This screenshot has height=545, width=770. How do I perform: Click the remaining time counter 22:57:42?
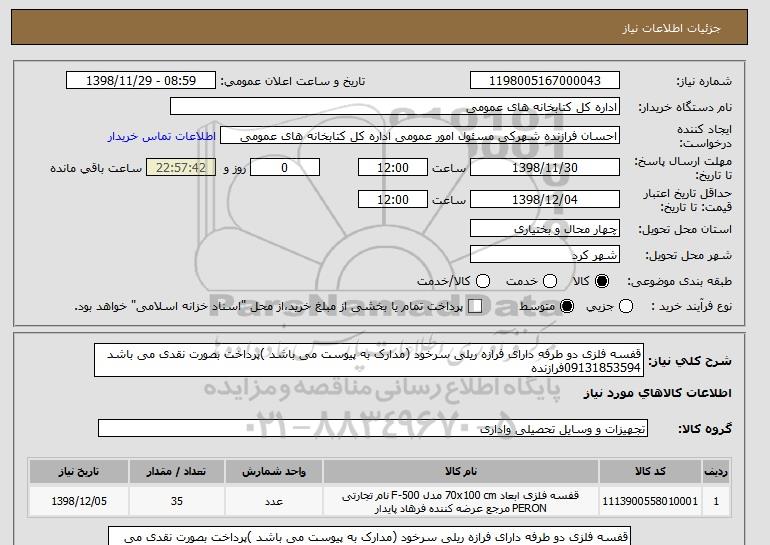point(181,167)
